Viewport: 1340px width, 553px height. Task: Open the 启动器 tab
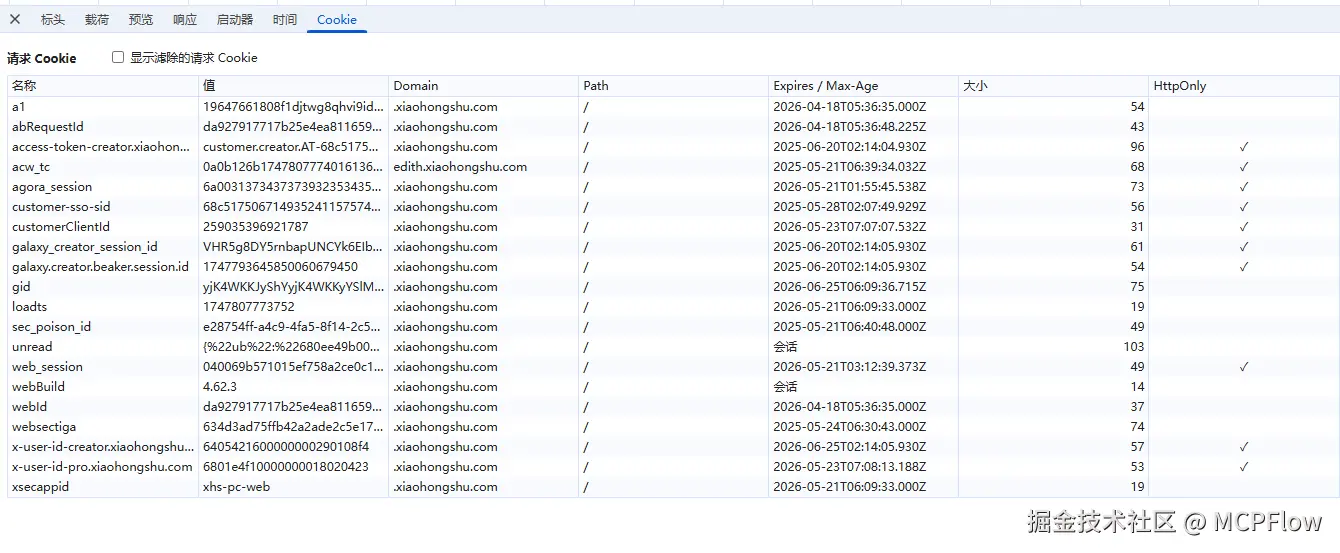(x=235, y=20)
